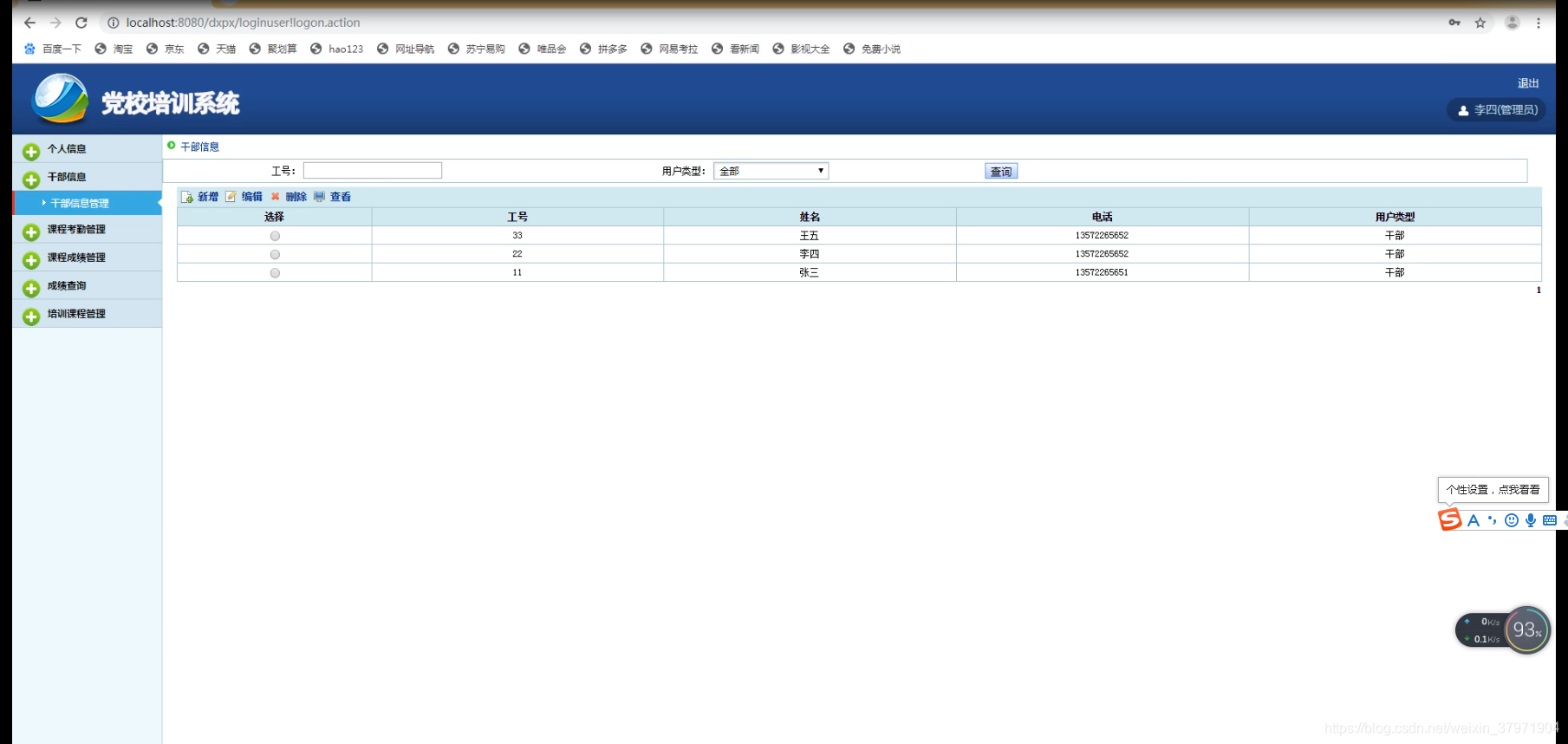Viewport: 1568px width, 744px height.
Task: Click the 编辑 edit pencil icon
Action: 231,197
